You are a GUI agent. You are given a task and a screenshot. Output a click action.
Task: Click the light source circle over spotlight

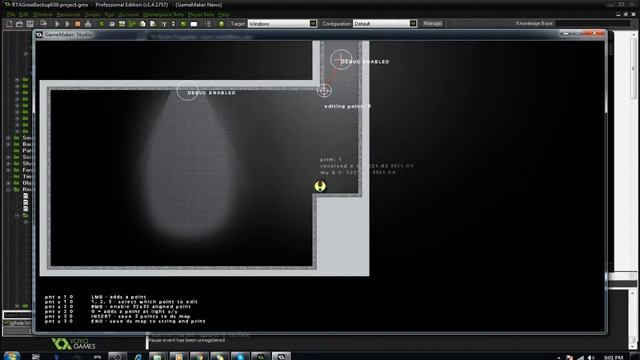188,91
